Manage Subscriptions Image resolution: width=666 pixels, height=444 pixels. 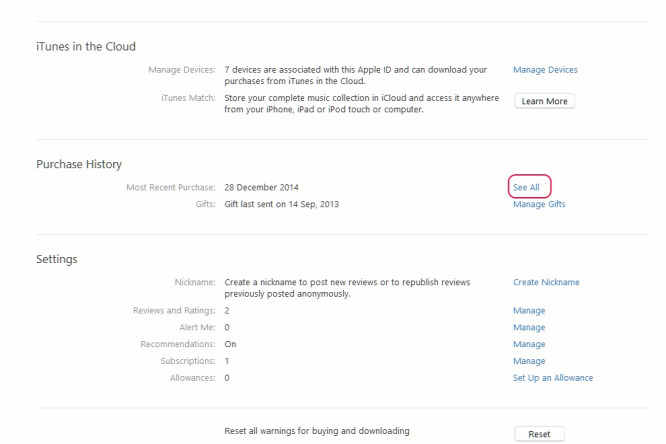(x=529, y=361)
